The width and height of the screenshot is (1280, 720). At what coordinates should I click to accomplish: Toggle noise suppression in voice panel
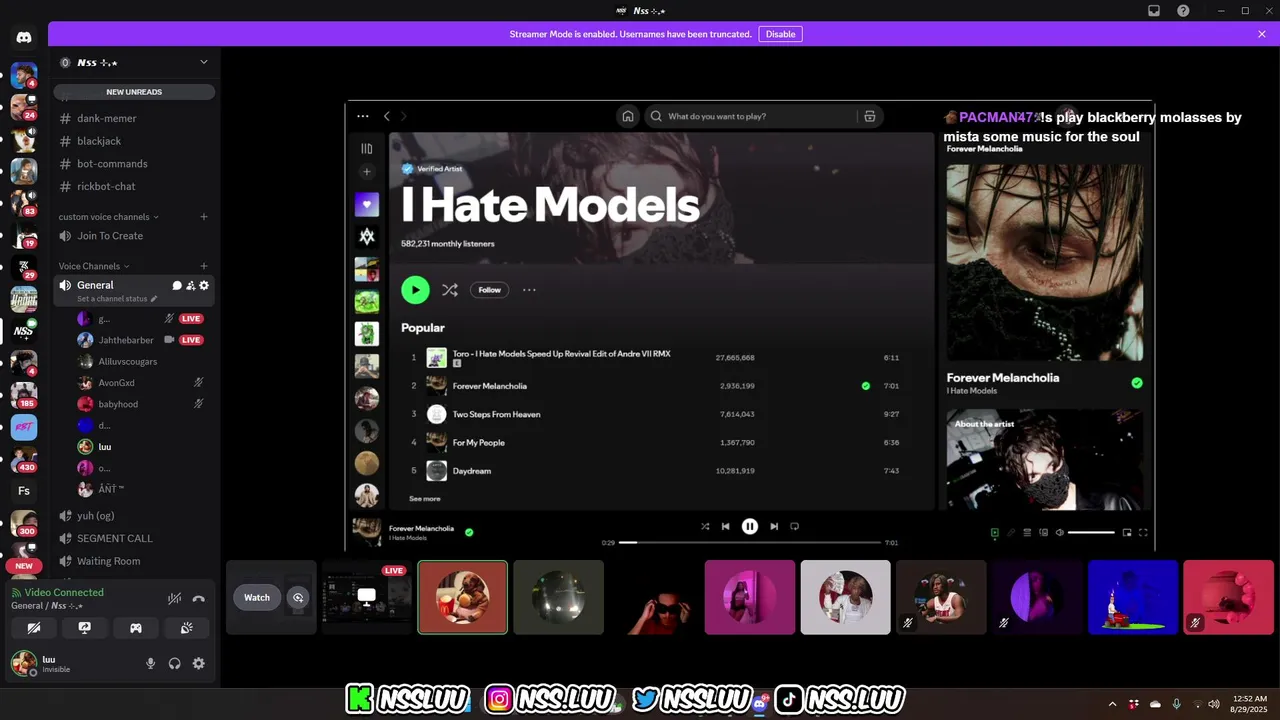tap(175, 598)
